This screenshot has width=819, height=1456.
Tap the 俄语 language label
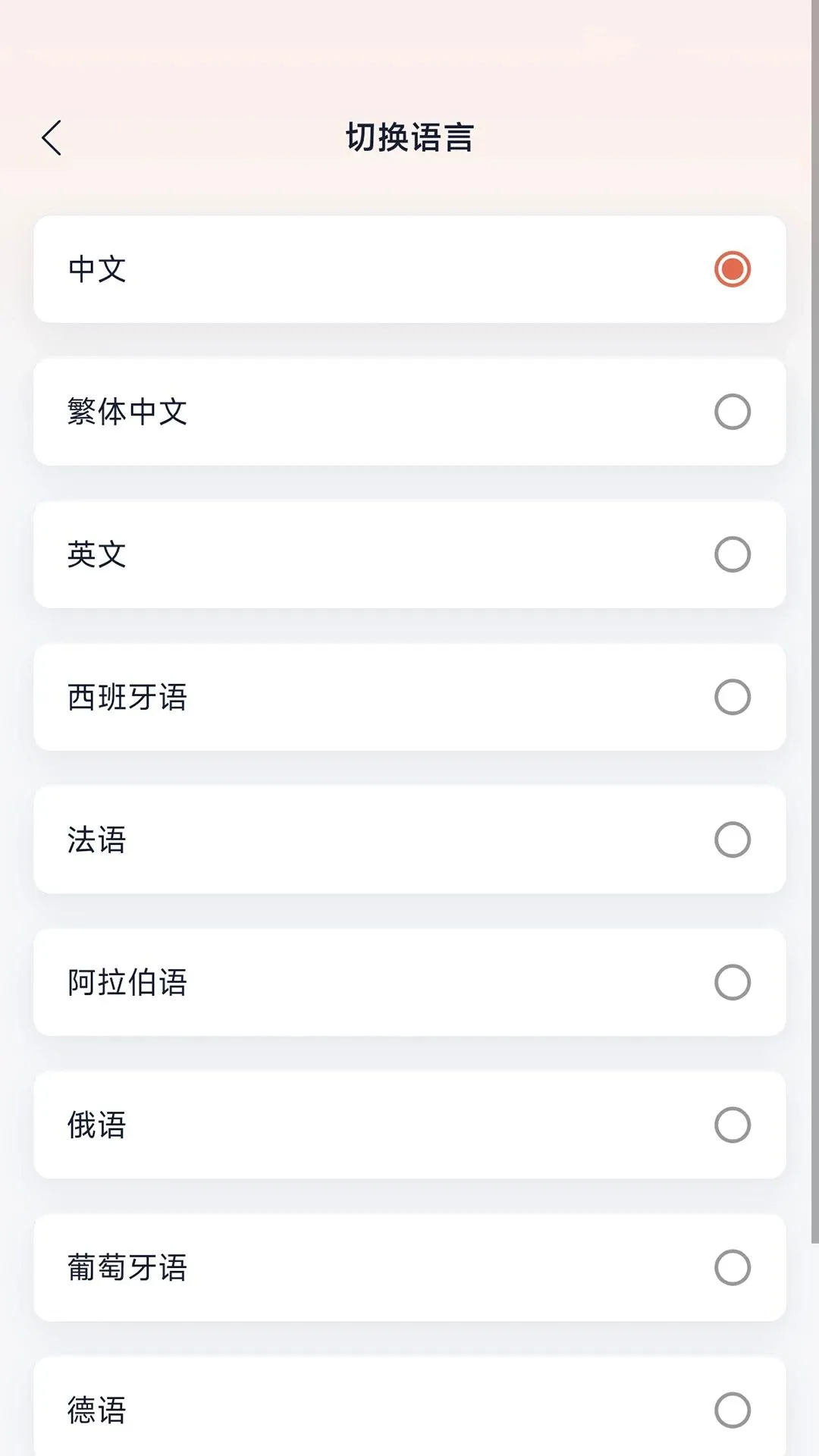tap(97, 1125)
